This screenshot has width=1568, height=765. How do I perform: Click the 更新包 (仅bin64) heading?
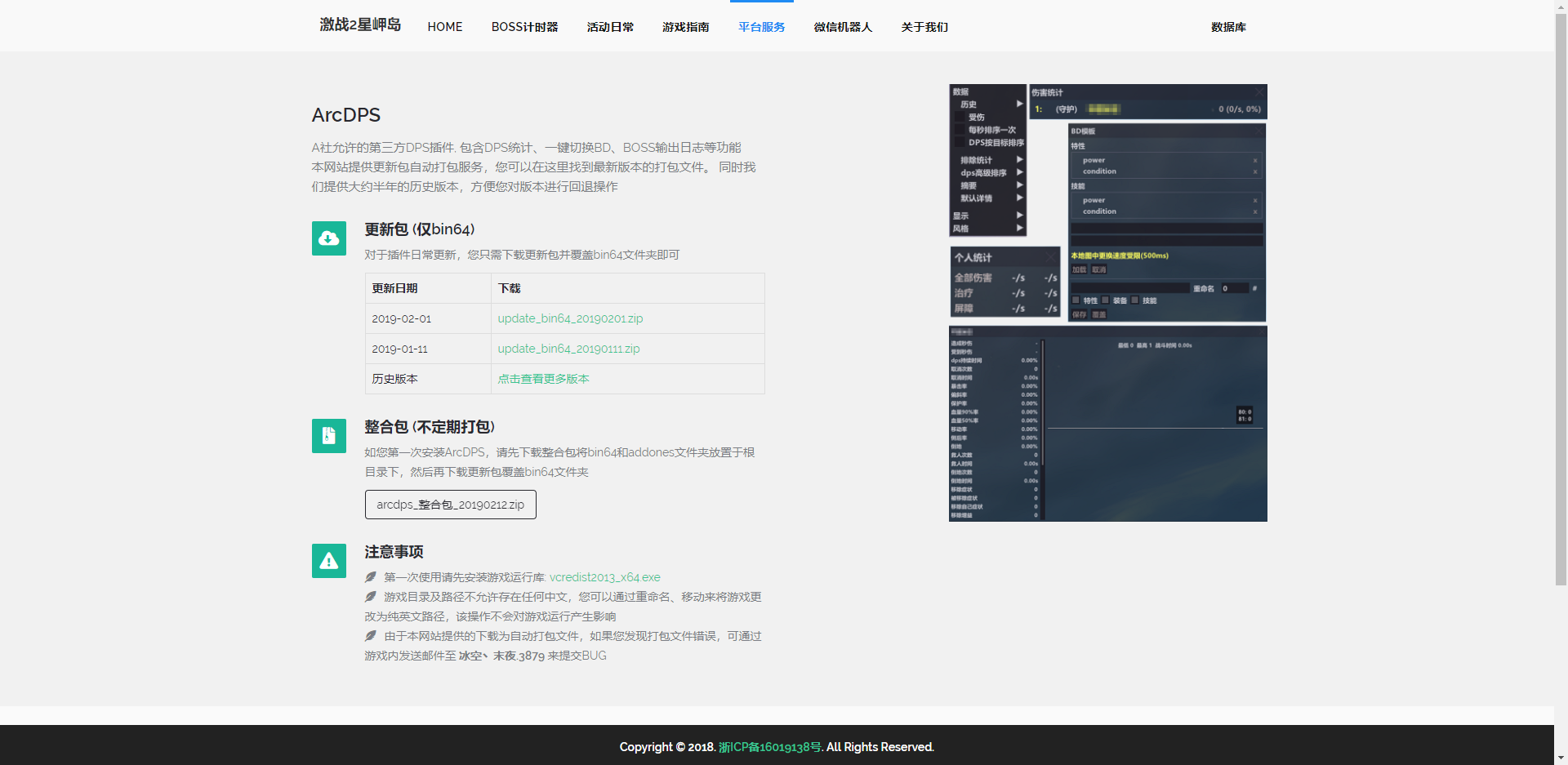click(x=420, y=229)
